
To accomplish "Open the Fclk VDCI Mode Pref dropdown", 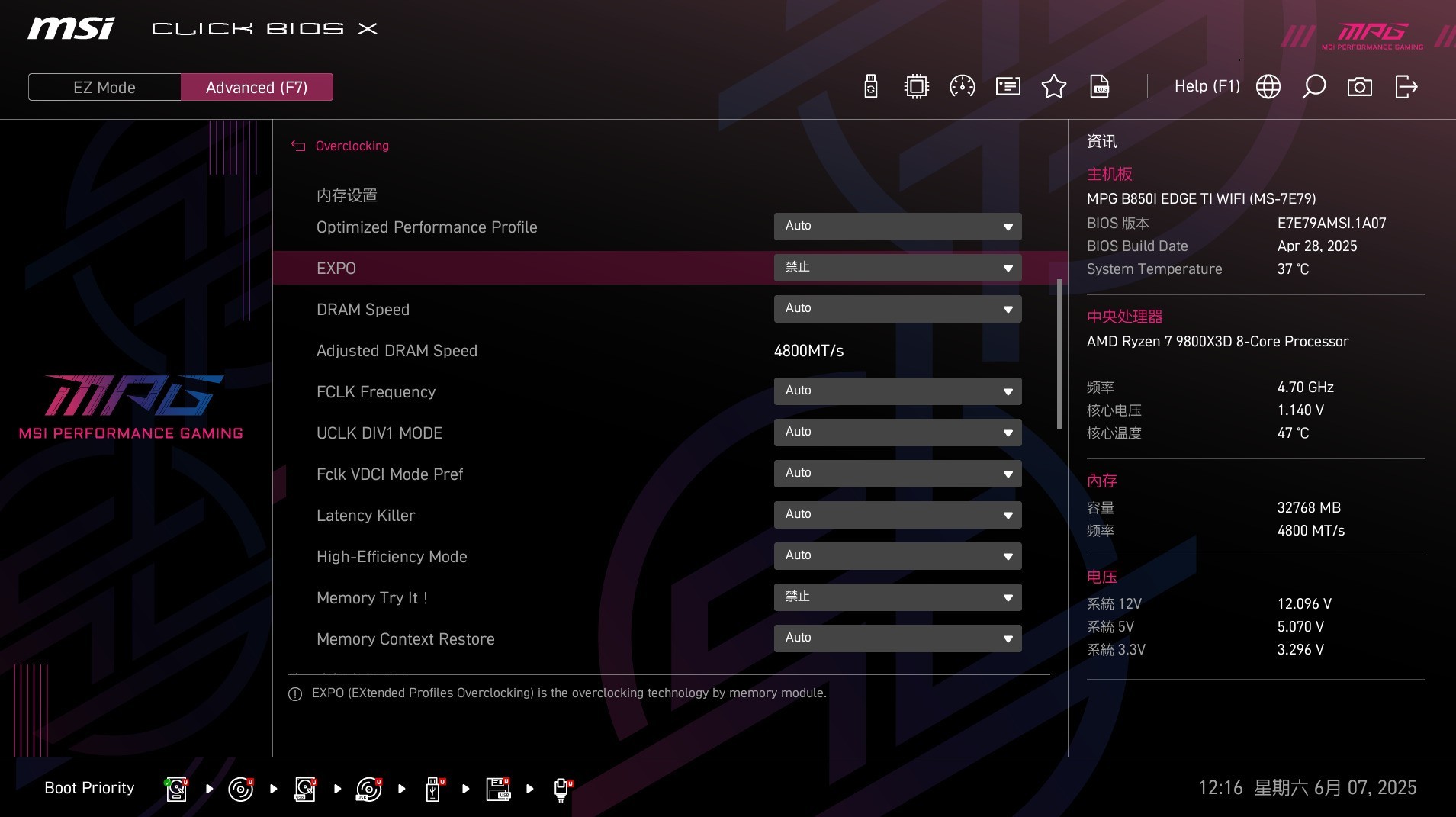I will (x=898, y=474).
